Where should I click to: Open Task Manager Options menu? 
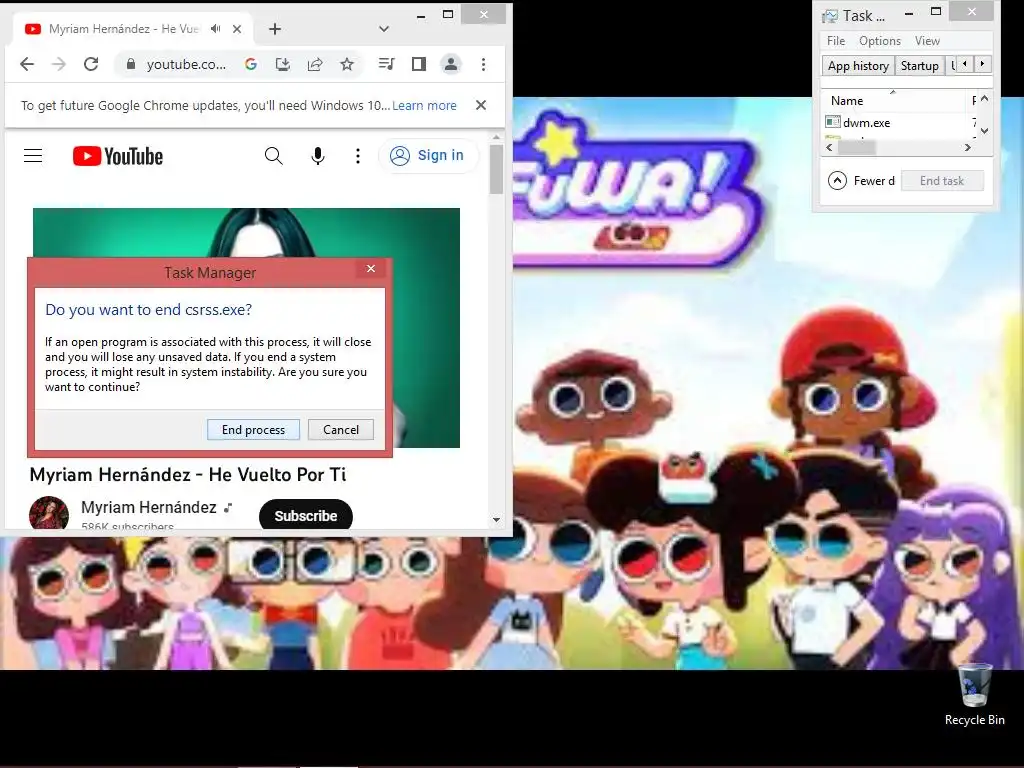[880, 40]
